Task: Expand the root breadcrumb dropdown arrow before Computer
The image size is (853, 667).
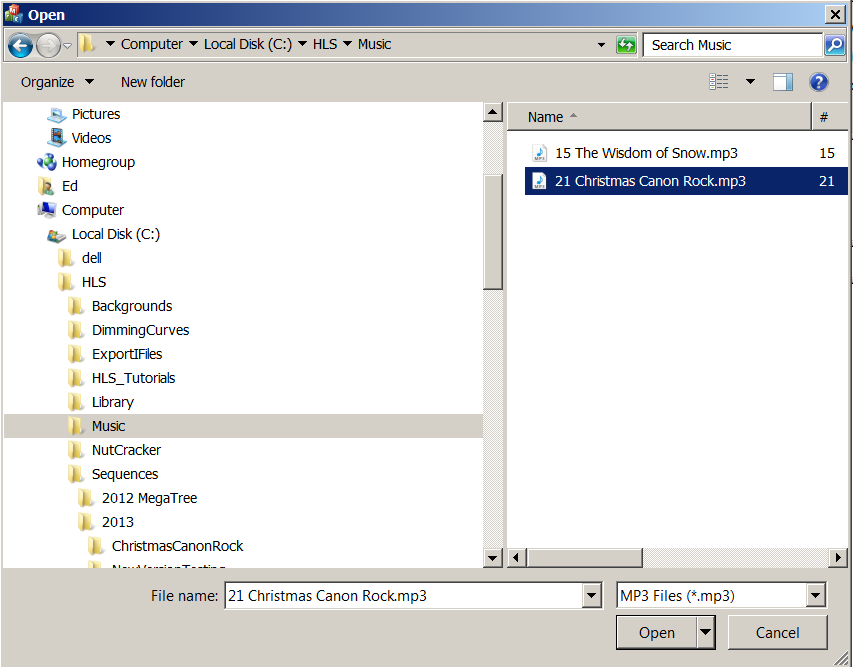Action: (x=110, y=44)
